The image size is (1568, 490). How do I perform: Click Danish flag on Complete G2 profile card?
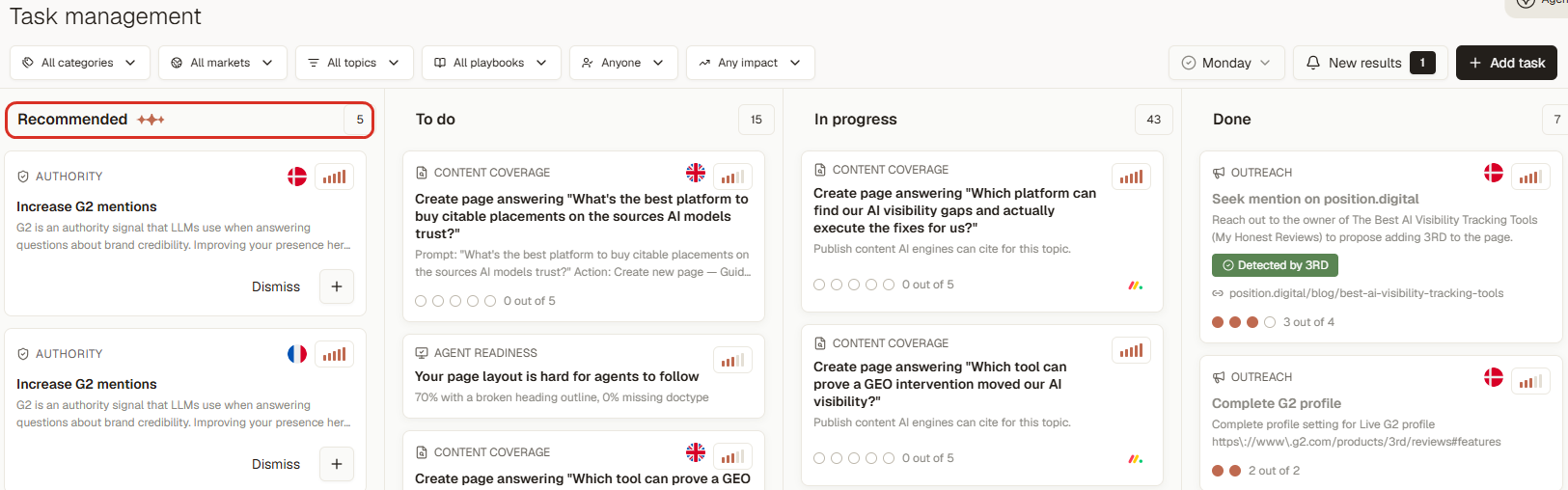coord(1494,377)
